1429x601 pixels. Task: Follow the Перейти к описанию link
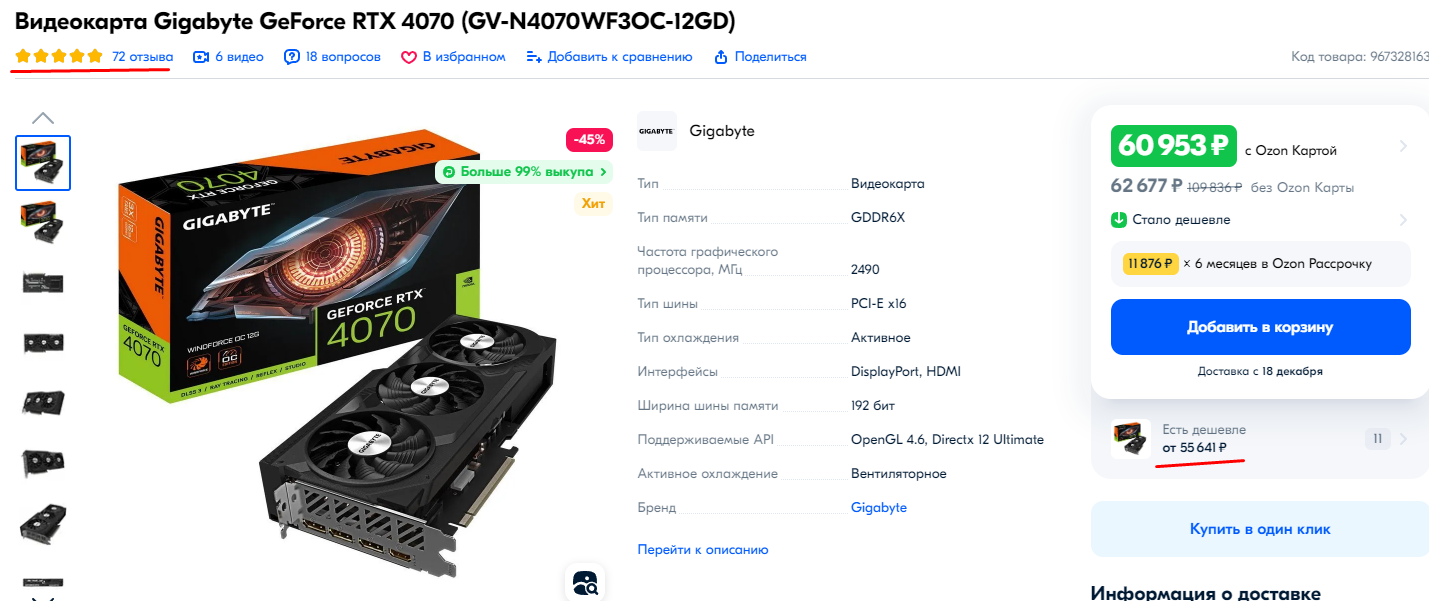pyautogui.click(x=703, y=549)
